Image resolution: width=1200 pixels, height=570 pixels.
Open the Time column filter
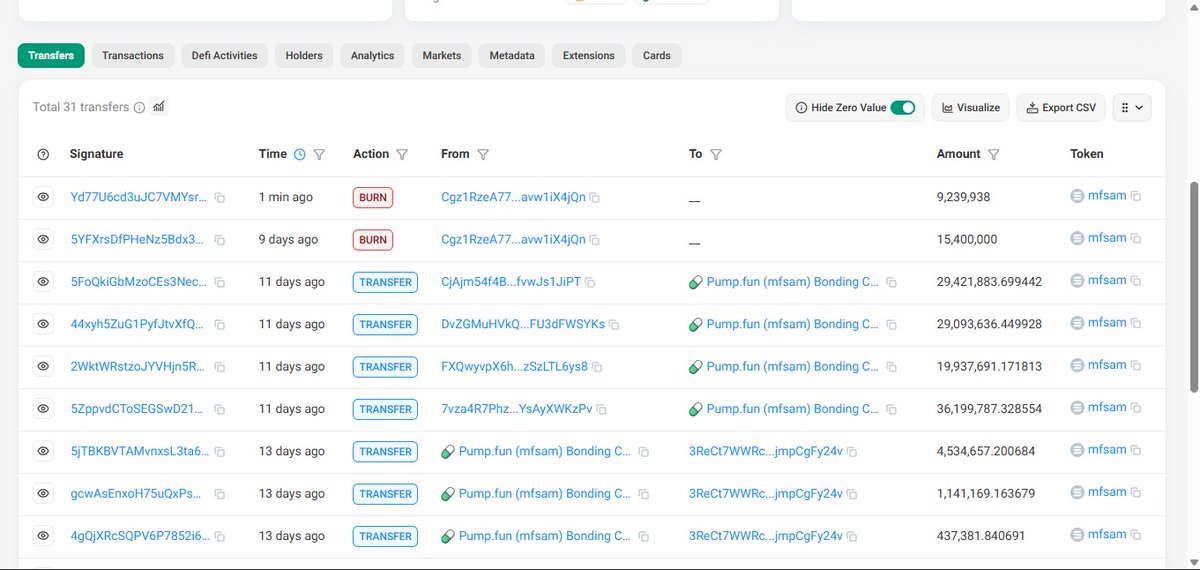click(x=319, y=155)
